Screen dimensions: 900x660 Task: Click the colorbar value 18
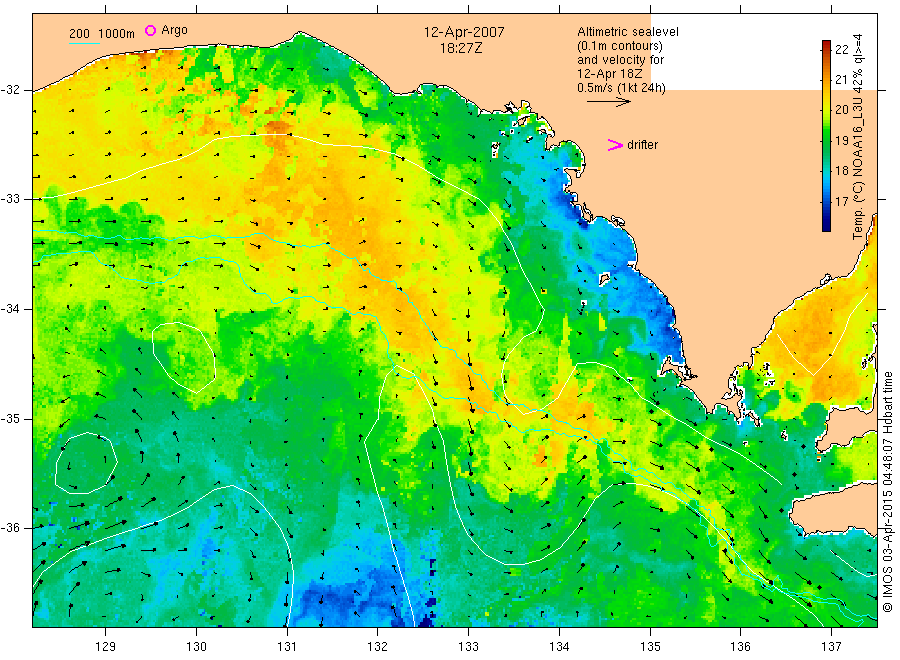pos(841,170)
